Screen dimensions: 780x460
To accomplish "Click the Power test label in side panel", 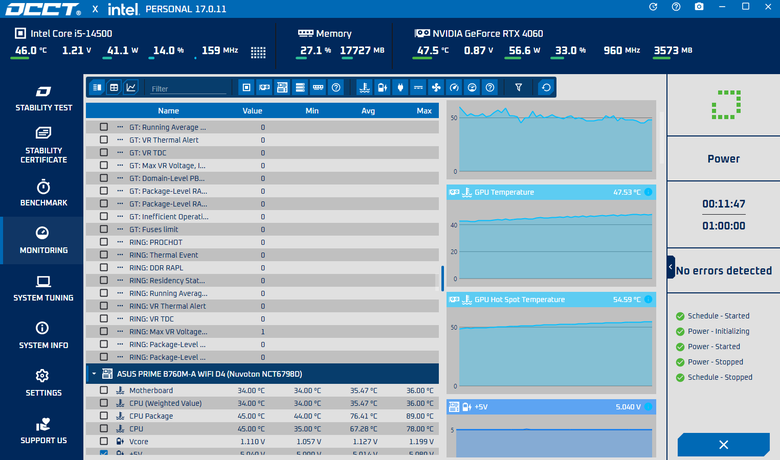I will (x=723, y=159).
